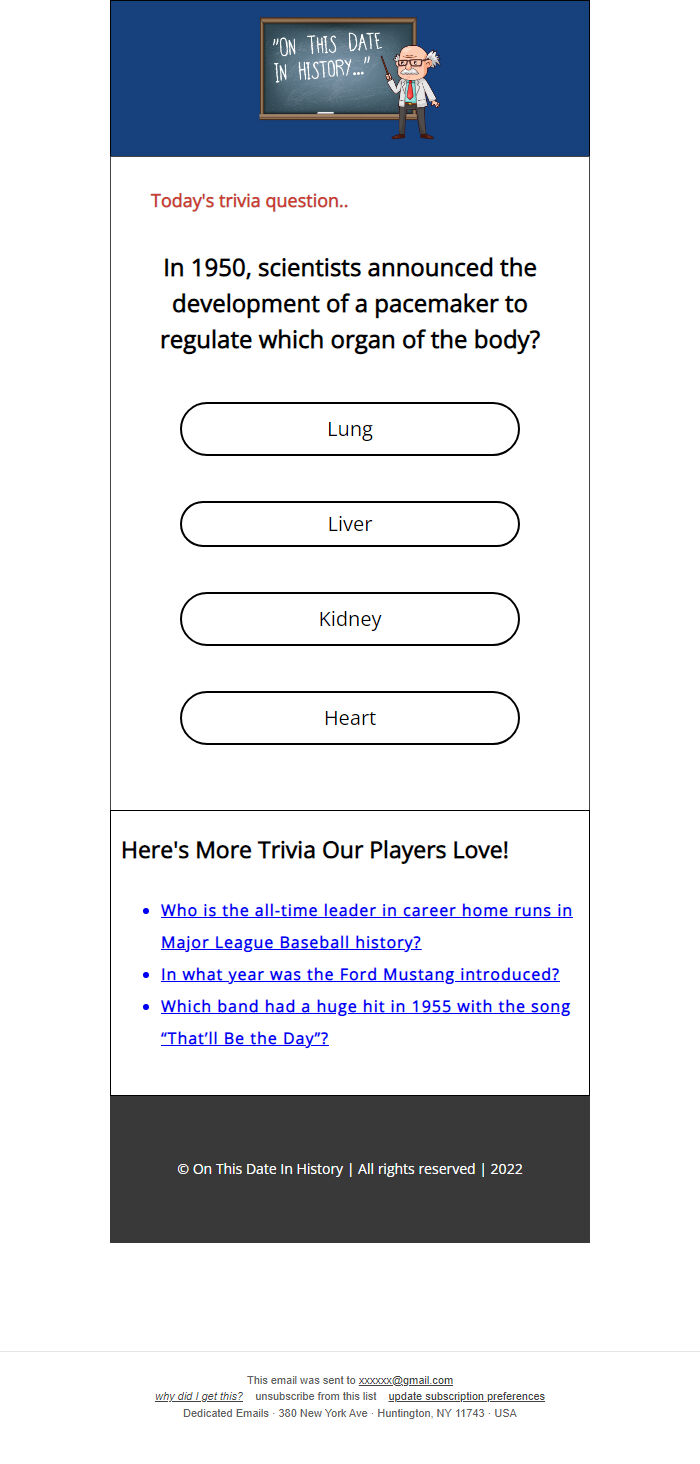Click the cartoon professor character
700x1464 pixels.
point(414,90)
